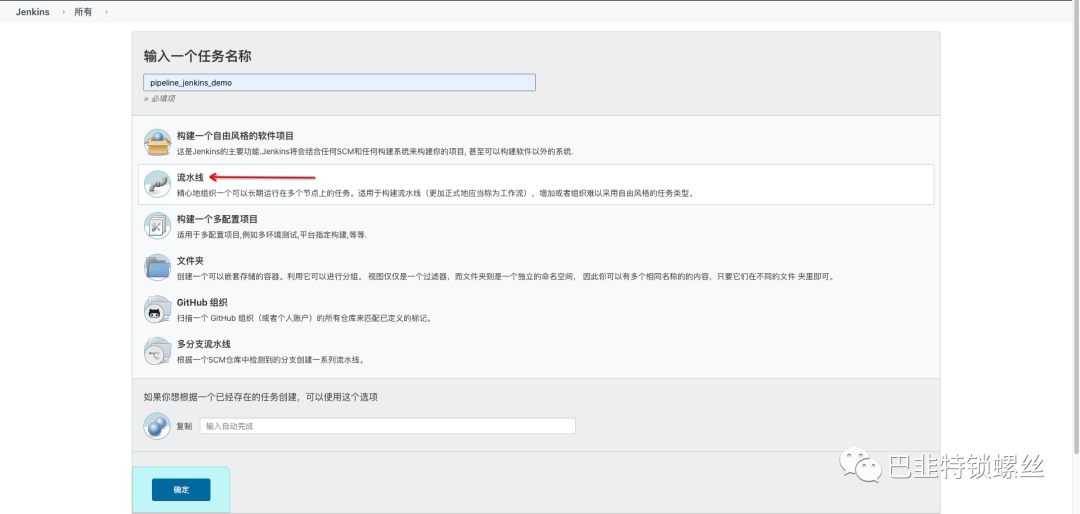Open the Jenkins breadcrumb link

(x=32, y=12)
